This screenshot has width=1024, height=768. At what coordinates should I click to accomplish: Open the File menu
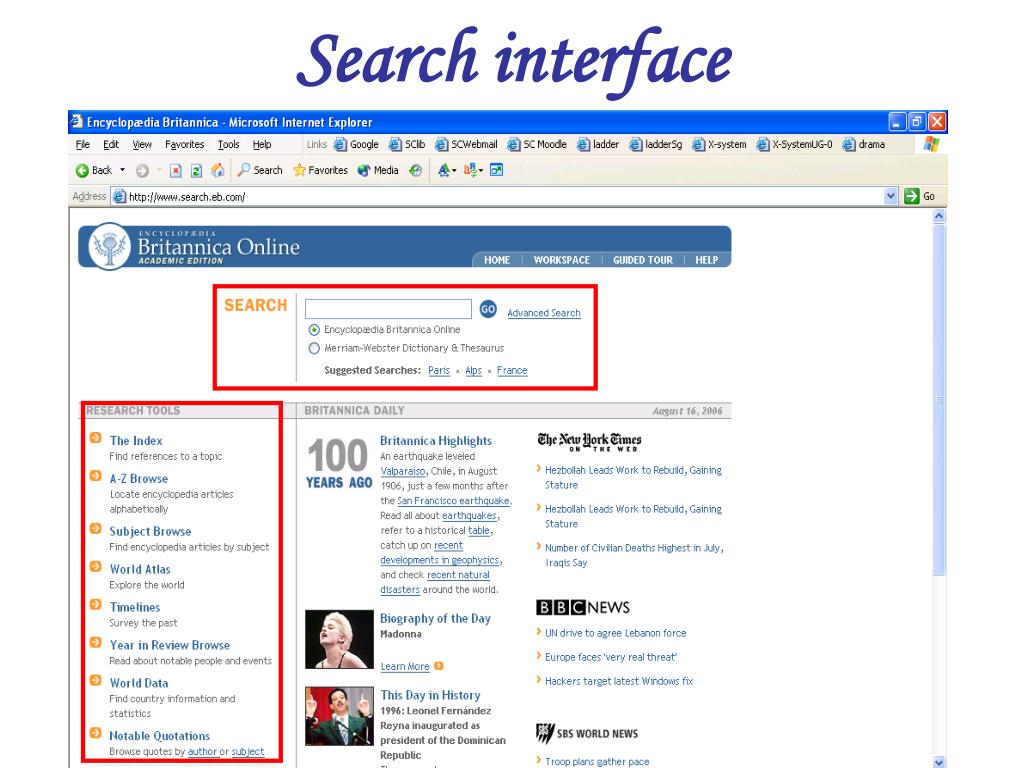[x=83, y=144]
